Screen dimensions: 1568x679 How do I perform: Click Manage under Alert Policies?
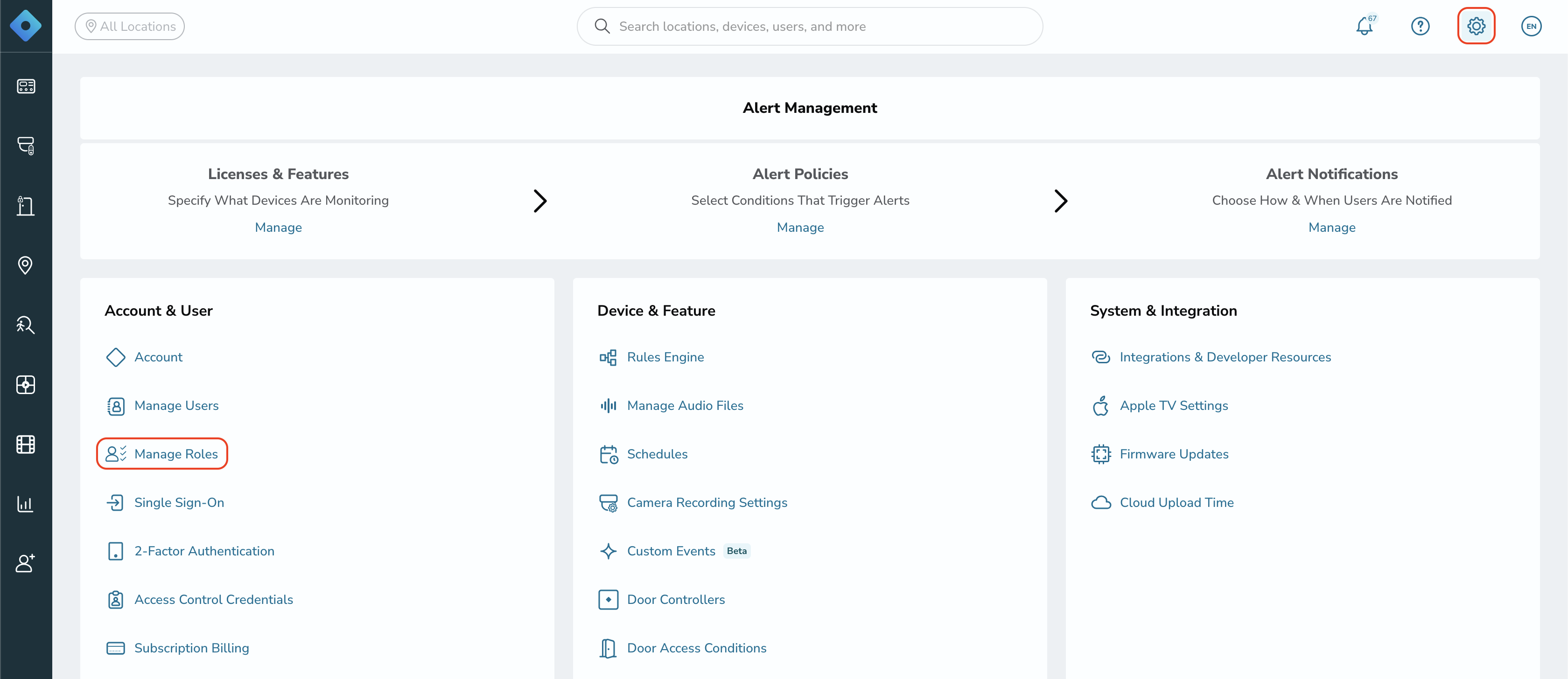tap(800, 228)
